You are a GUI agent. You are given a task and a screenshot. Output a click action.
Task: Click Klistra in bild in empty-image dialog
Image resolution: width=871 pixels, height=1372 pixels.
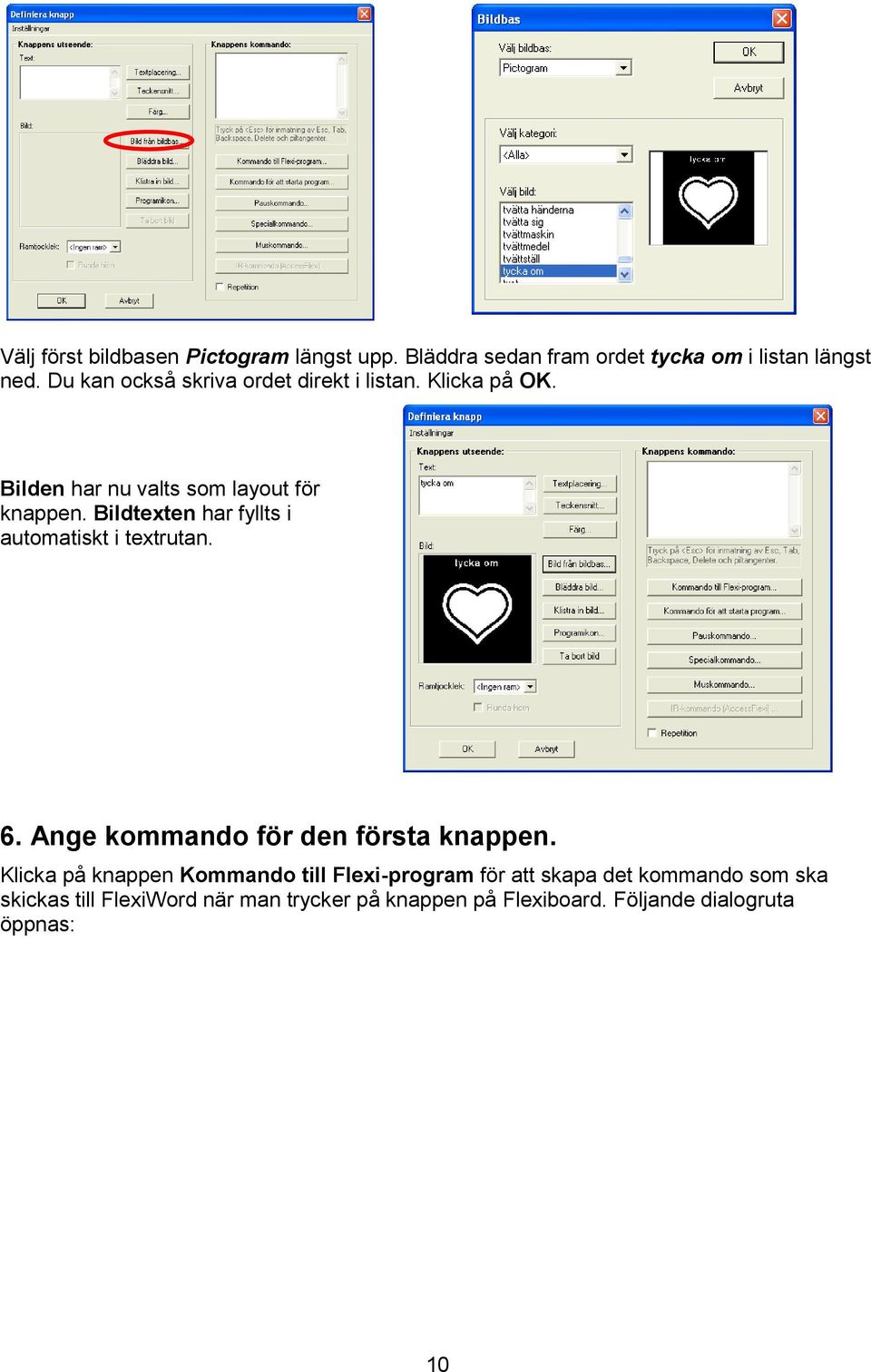[x=157, y=181]
